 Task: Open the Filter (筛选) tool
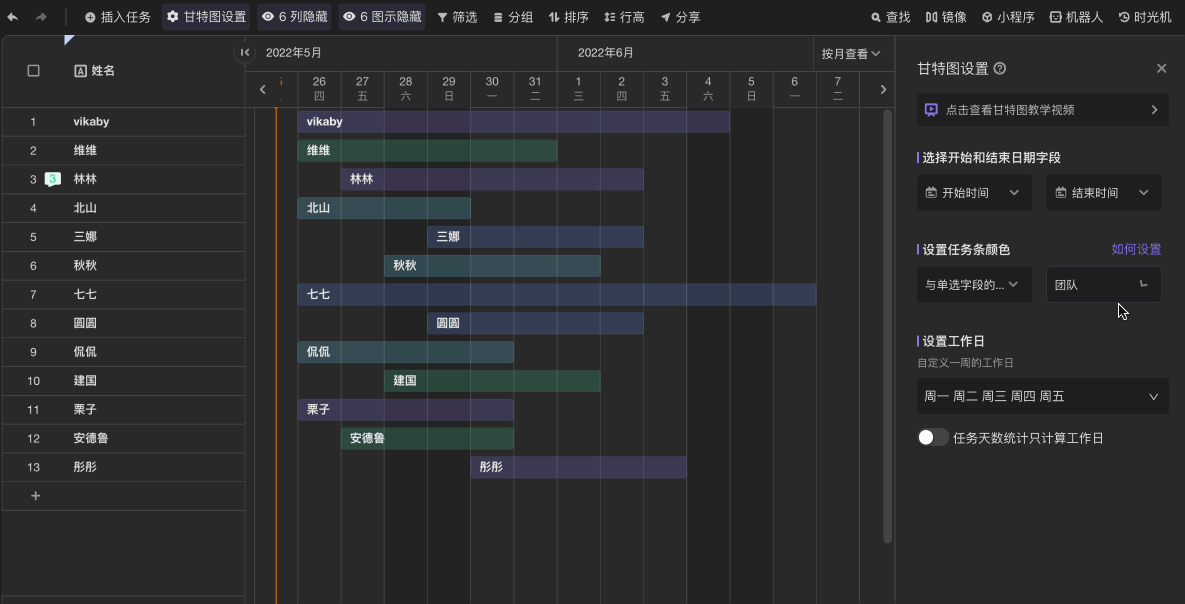coord(457,17)
